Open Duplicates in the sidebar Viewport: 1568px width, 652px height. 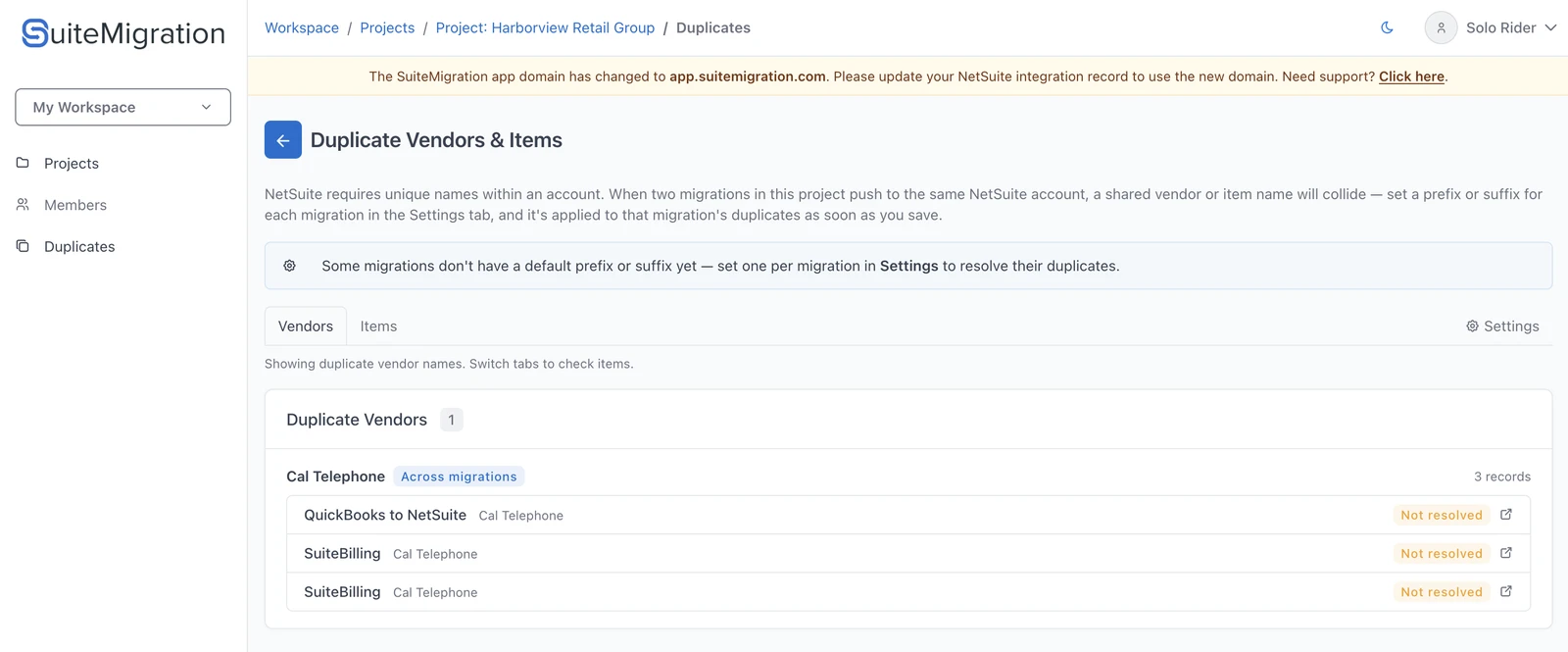pyautogui.click(x=79, y=247)
